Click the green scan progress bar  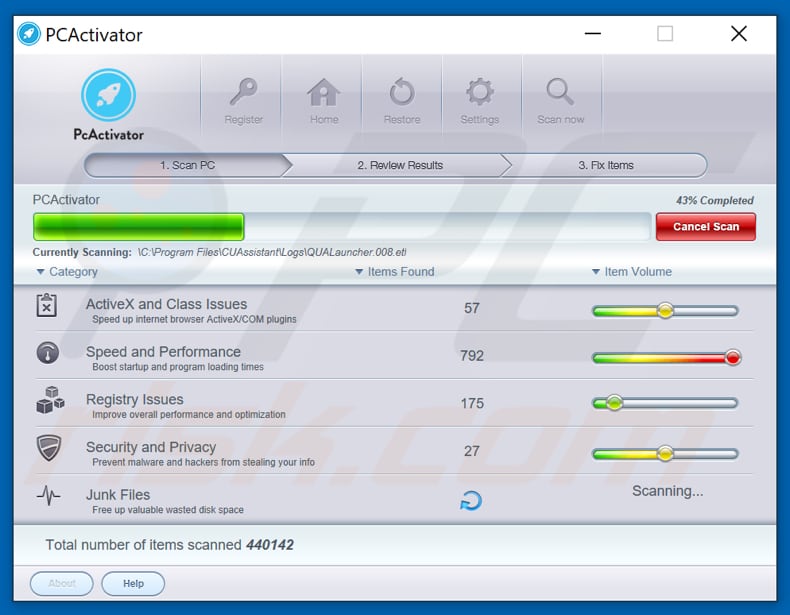click(x=139, y=227)
